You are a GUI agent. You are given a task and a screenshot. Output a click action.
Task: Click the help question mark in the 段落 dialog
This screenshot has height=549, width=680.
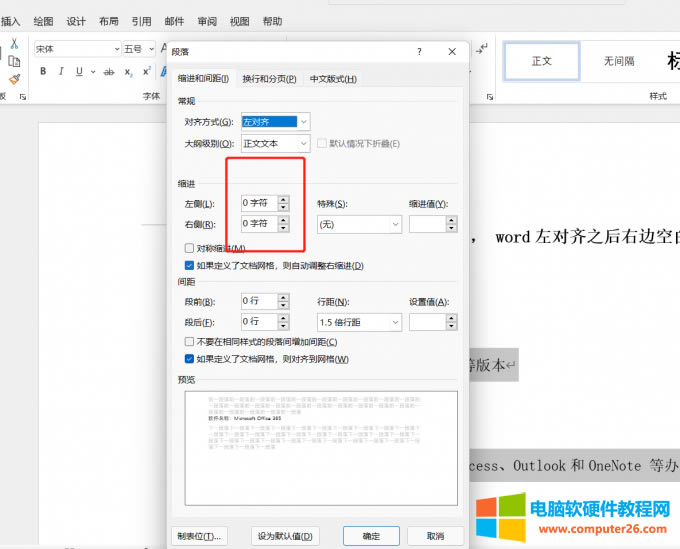(419, 52)
